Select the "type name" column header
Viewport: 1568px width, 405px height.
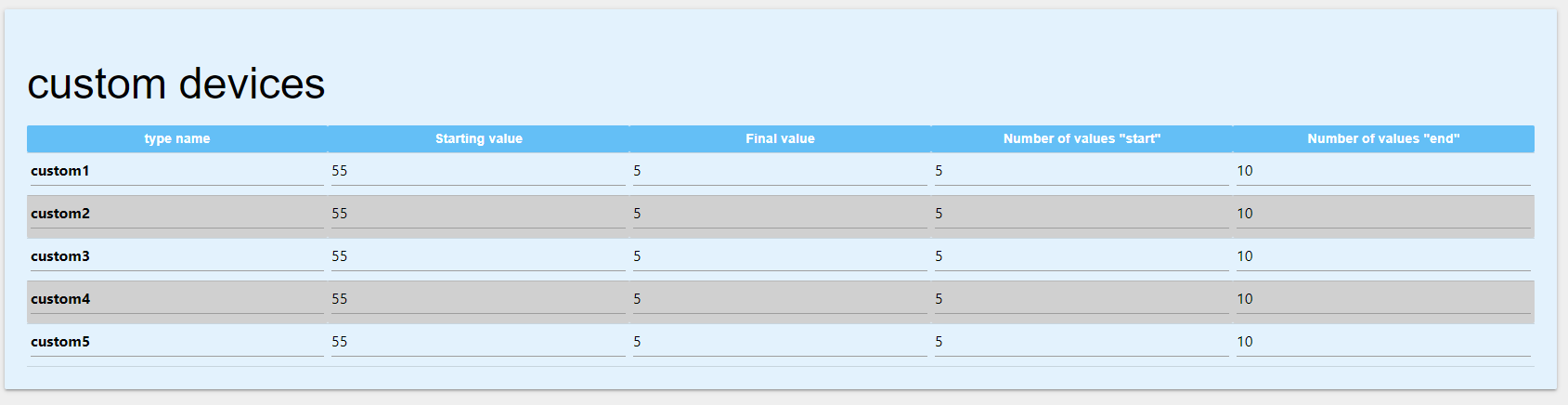click(177, 138)
